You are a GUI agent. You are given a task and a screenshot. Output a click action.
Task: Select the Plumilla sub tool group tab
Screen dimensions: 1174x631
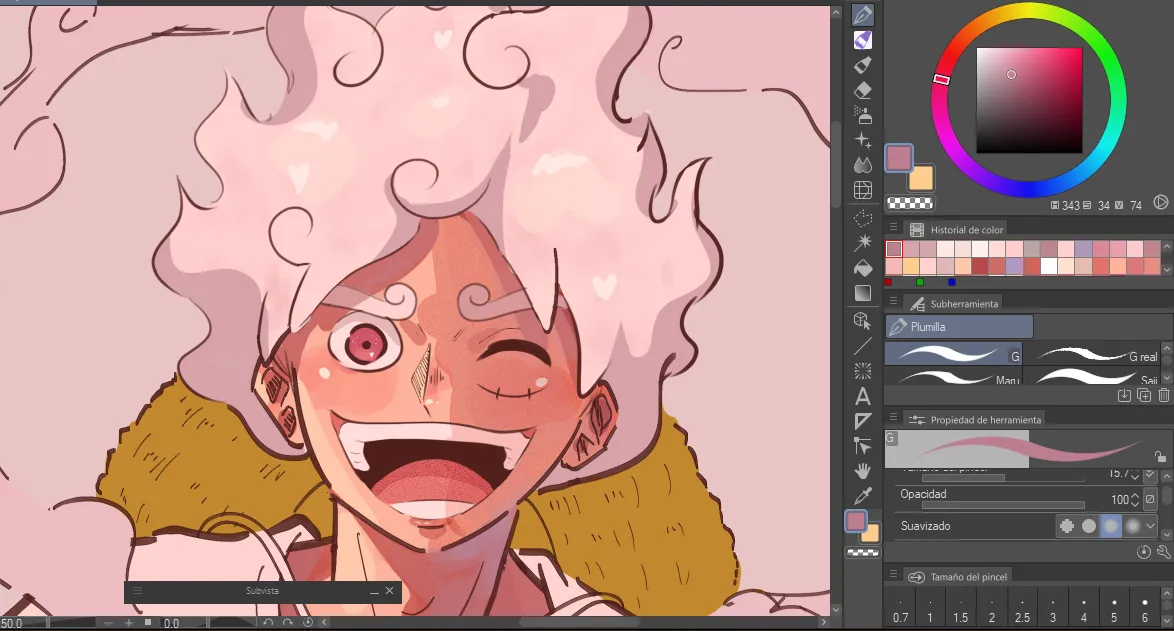(959, 326)
